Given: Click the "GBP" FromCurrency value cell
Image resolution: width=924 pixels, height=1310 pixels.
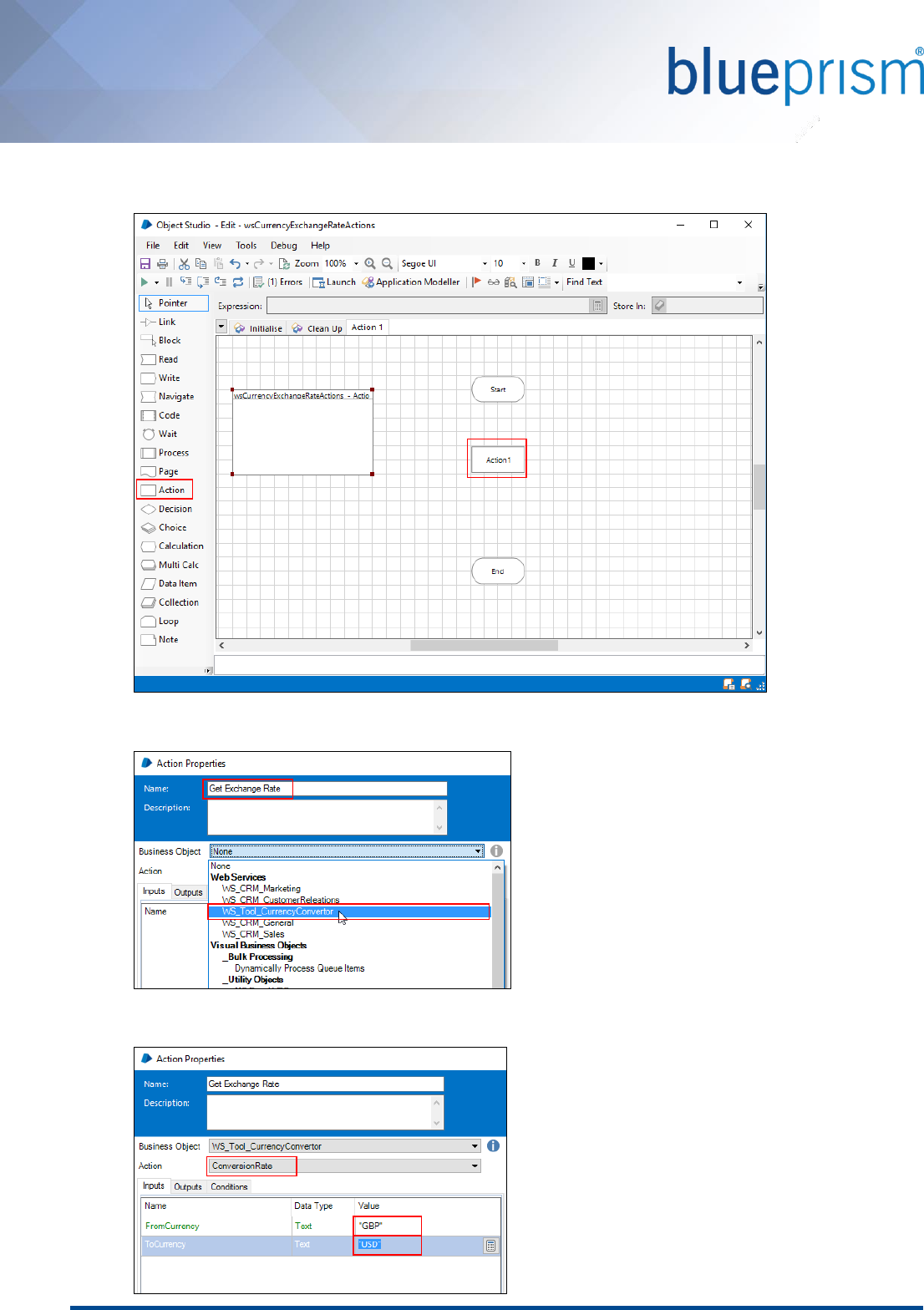Looking at the screenshot, I should pos(388,1226).
